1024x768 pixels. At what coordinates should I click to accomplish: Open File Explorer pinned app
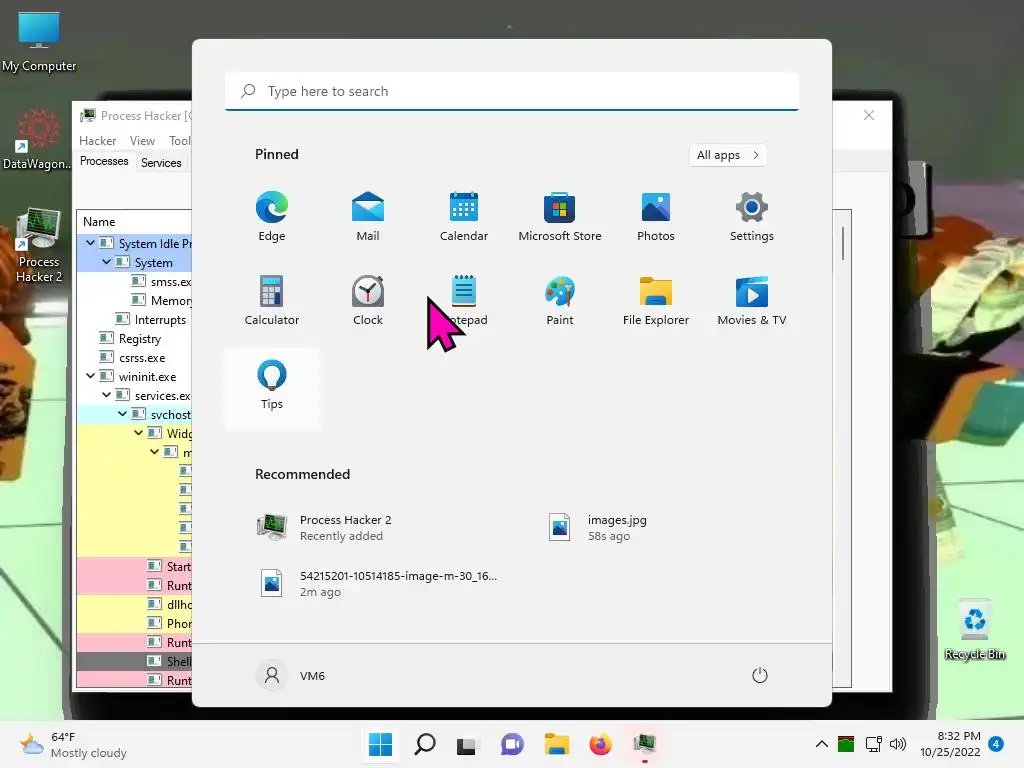(656, 300)
